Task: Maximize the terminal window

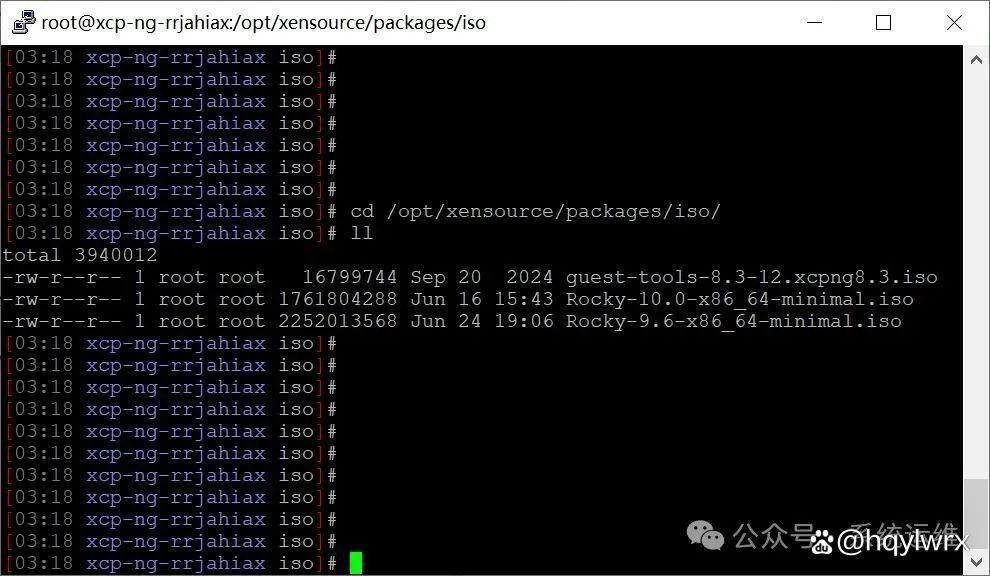Action: [883, 23]
